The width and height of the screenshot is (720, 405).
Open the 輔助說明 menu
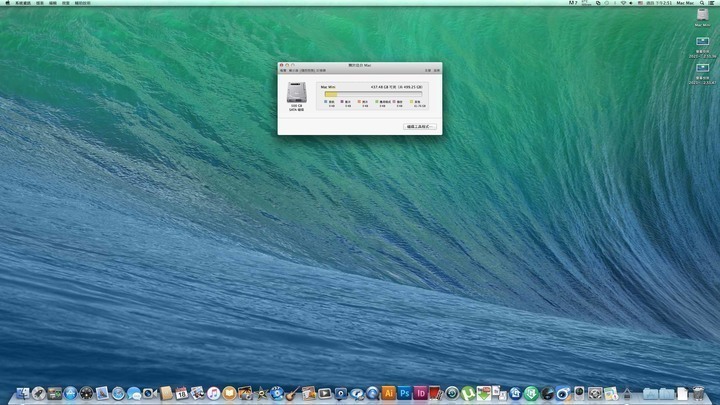point(82,3)
